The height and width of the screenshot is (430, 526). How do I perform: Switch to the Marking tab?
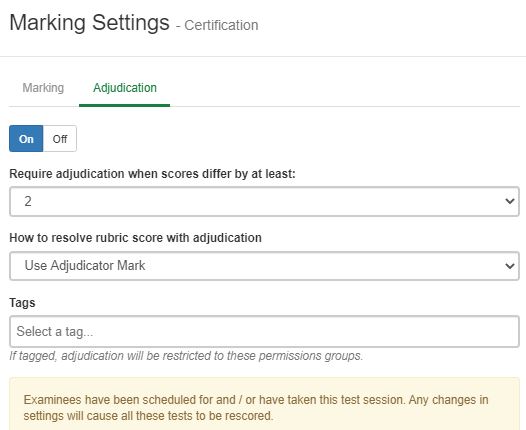click(43, 88)
